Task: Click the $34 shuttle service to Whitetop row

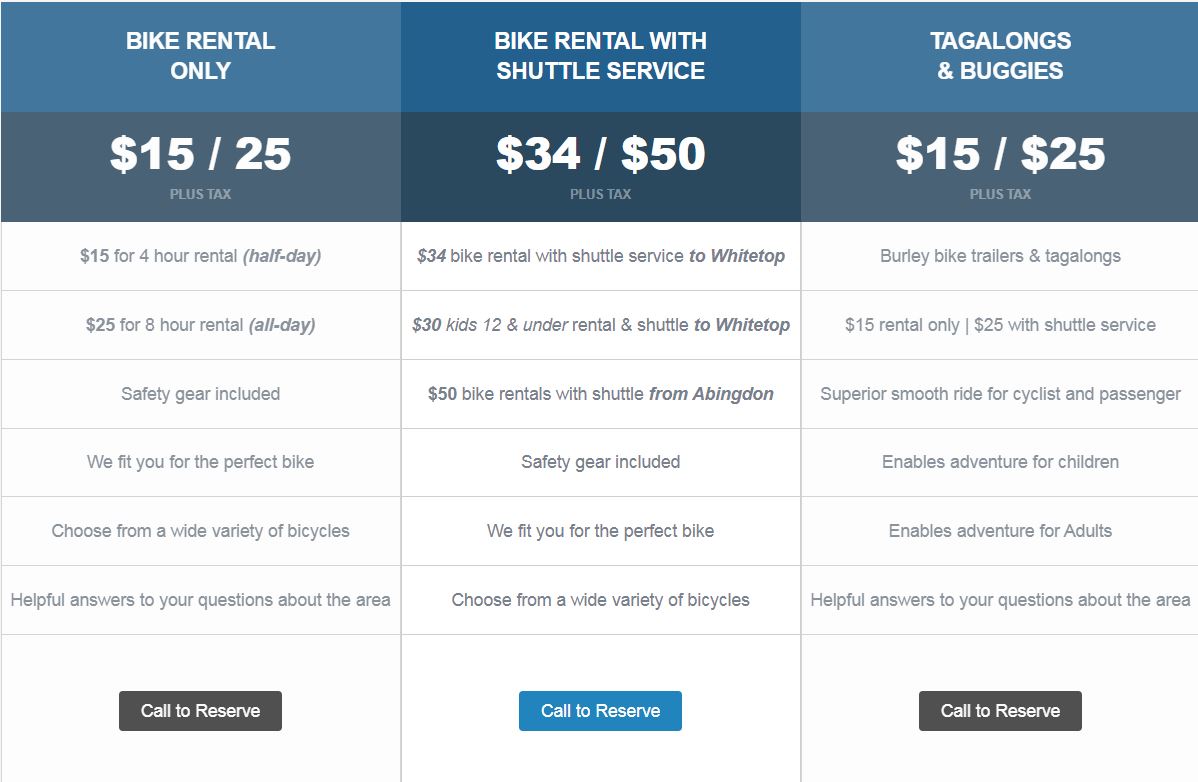Action: [x=601, y=256]
